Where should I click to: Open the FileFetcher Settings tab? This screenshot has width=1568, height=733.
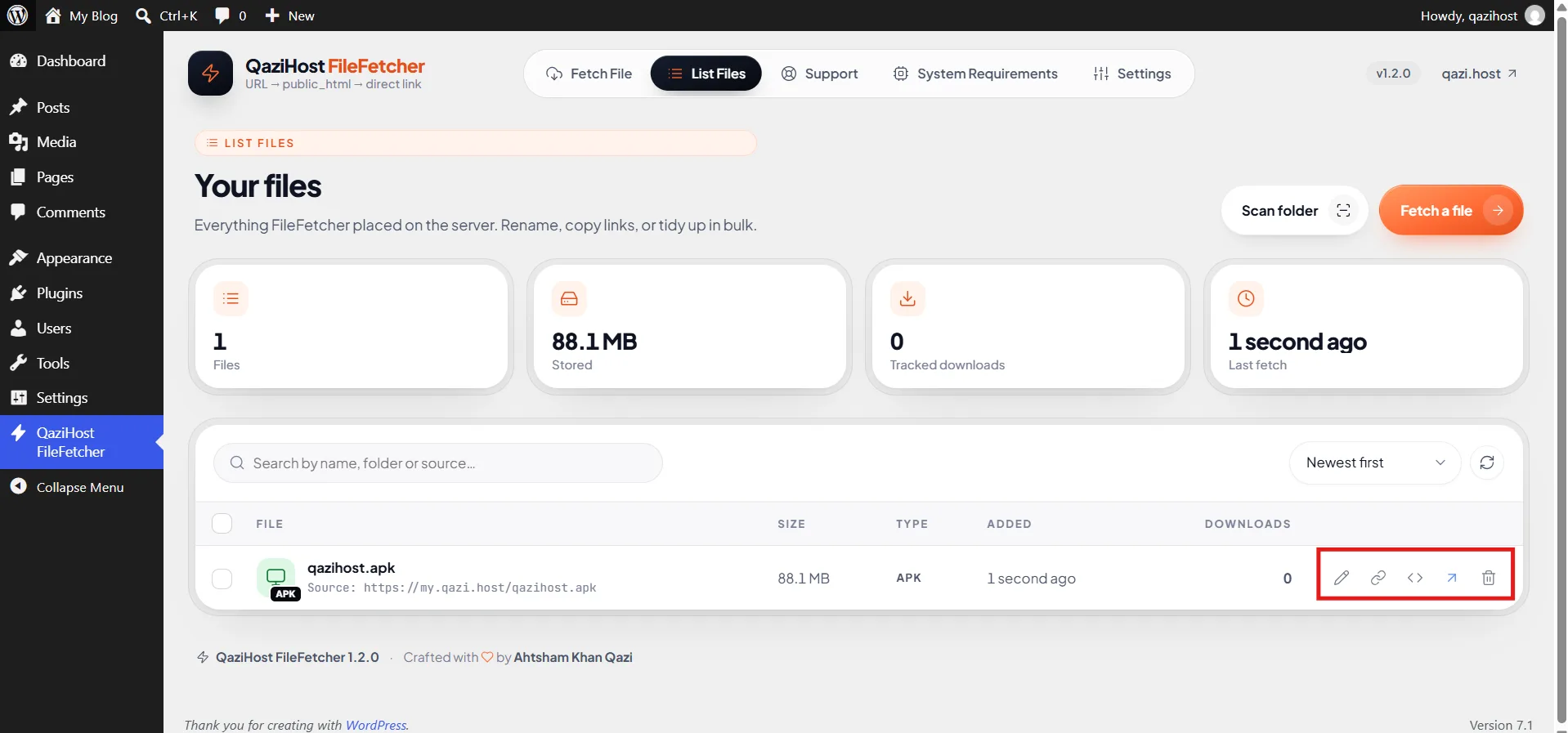(x=1132, y=74)
